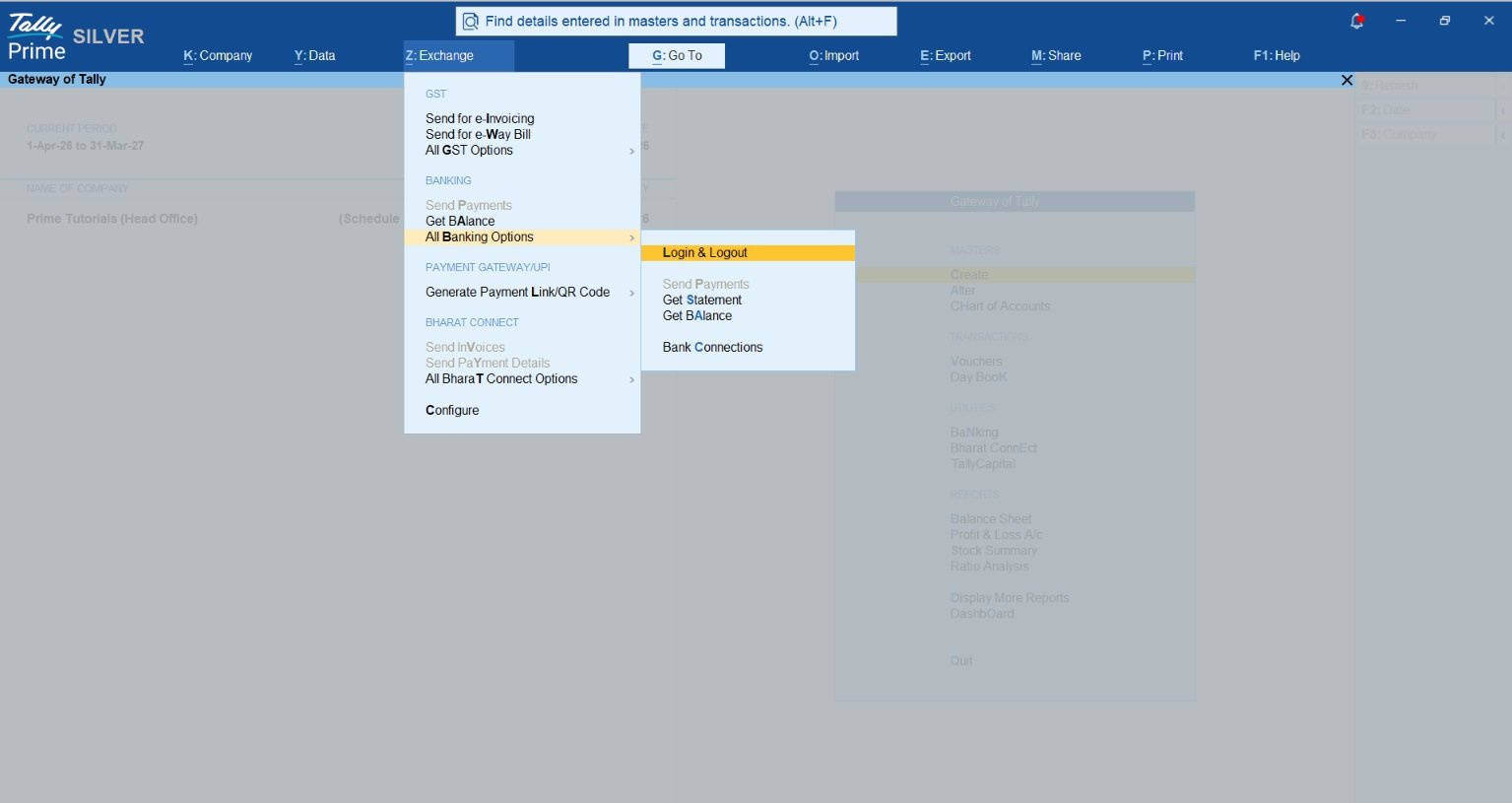Open Balance Sheet report
Viewport: 1512px width, 803px height.
991,519
